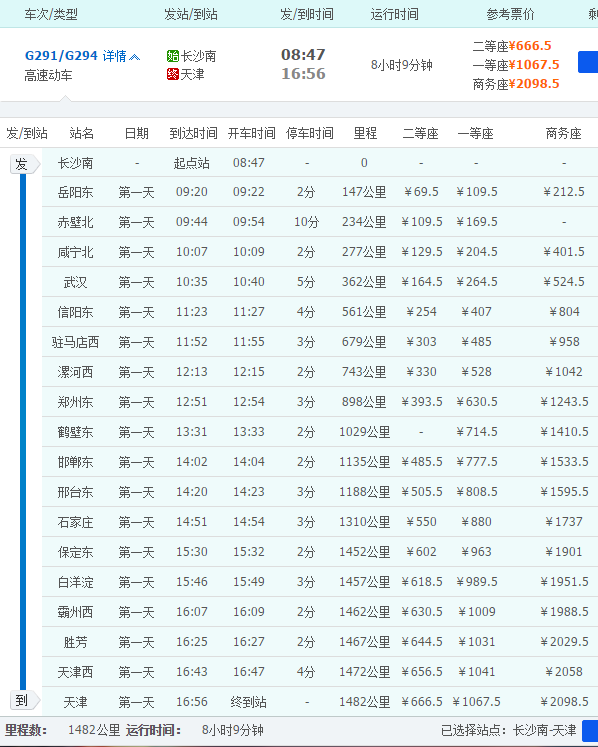
Task: Click the ¥550 second-class price for 石家庄
Action: point(421,522)
